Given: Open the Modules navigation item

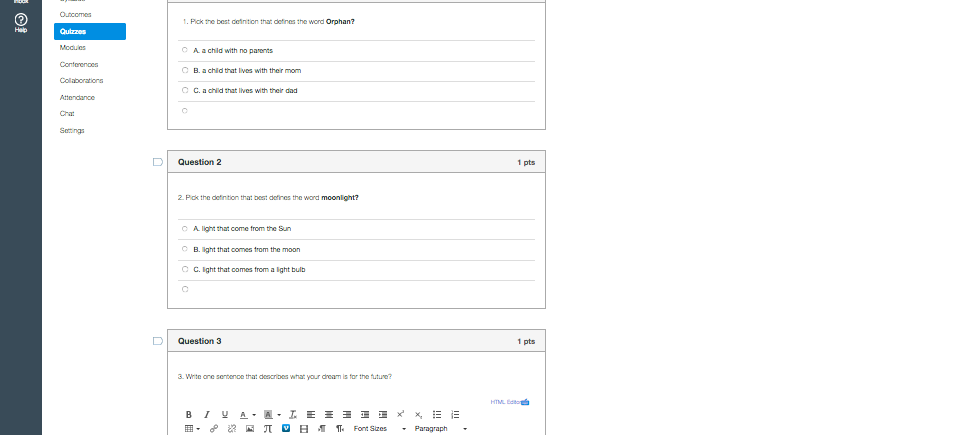Looking at the screenshot, I should point(72,47).
